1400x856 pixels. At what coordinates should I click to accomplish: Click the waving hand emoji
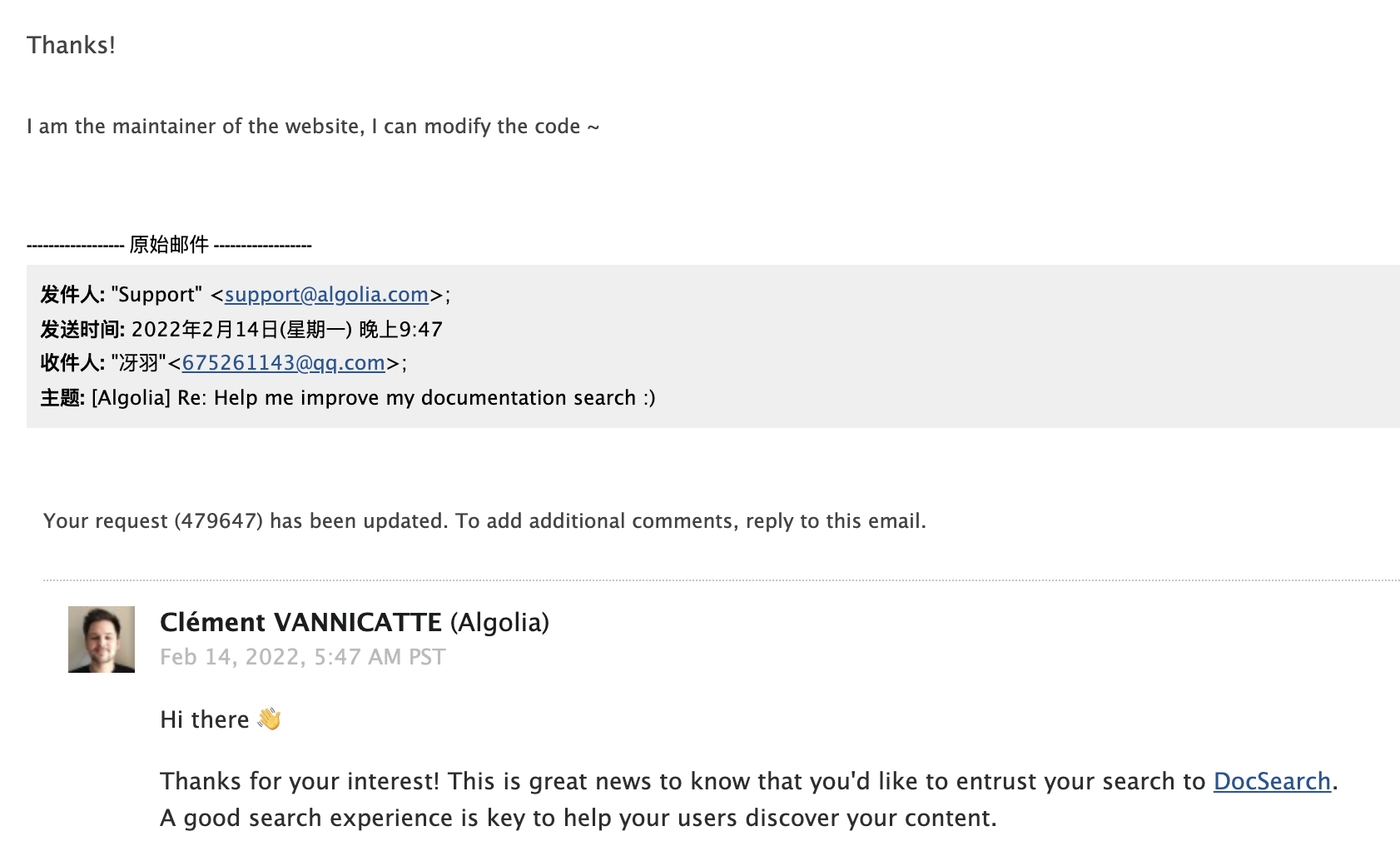point(269,719)
